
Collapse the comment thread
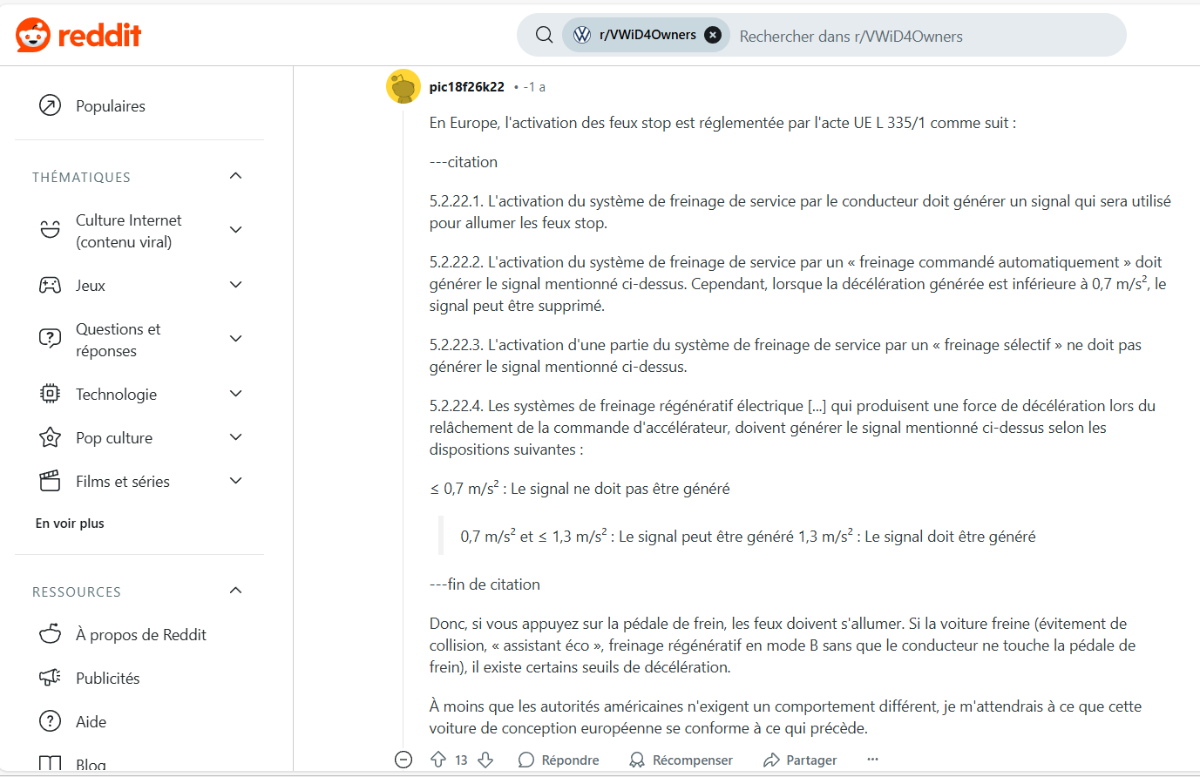pos(403,760)
